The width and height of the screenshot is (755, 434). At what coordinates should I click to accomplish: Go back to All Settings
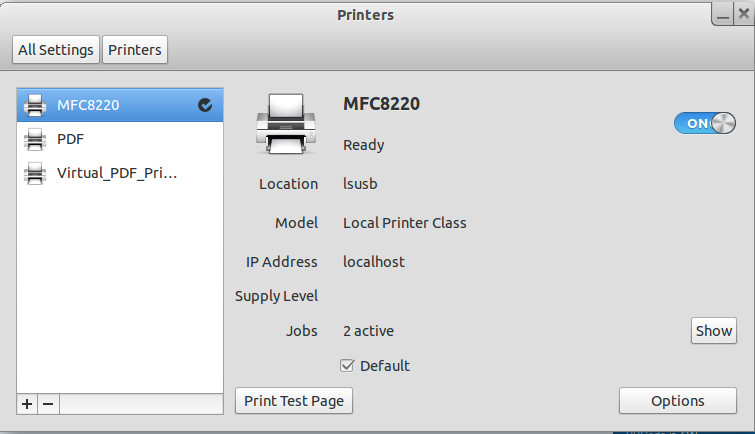click(x=56, y=49)
